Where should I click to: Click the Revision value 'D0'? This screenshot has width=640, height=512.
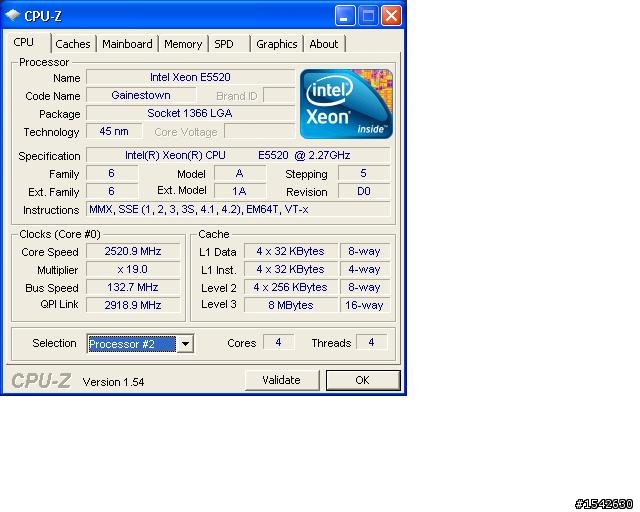point(364,191)
